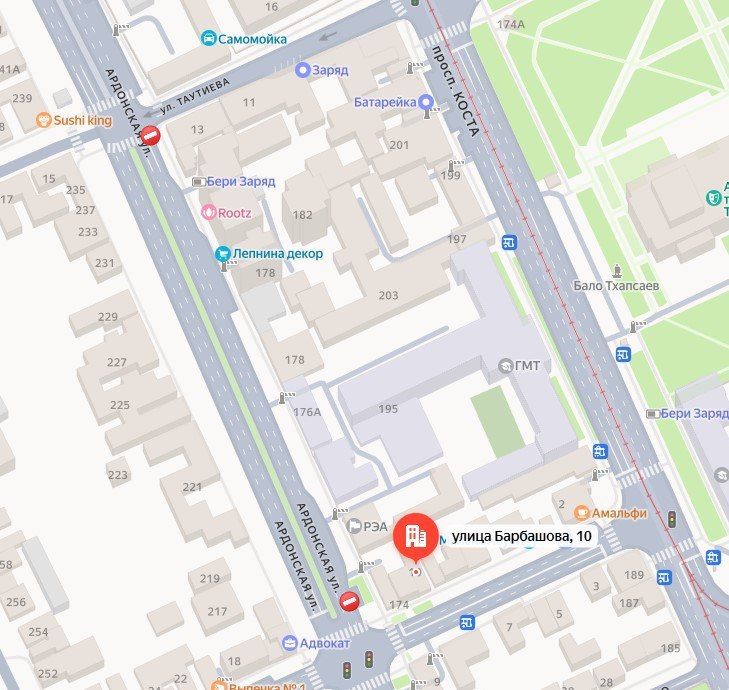Click building 195 on the map
This screenshot has height=690, width=729.
(388, 409)
